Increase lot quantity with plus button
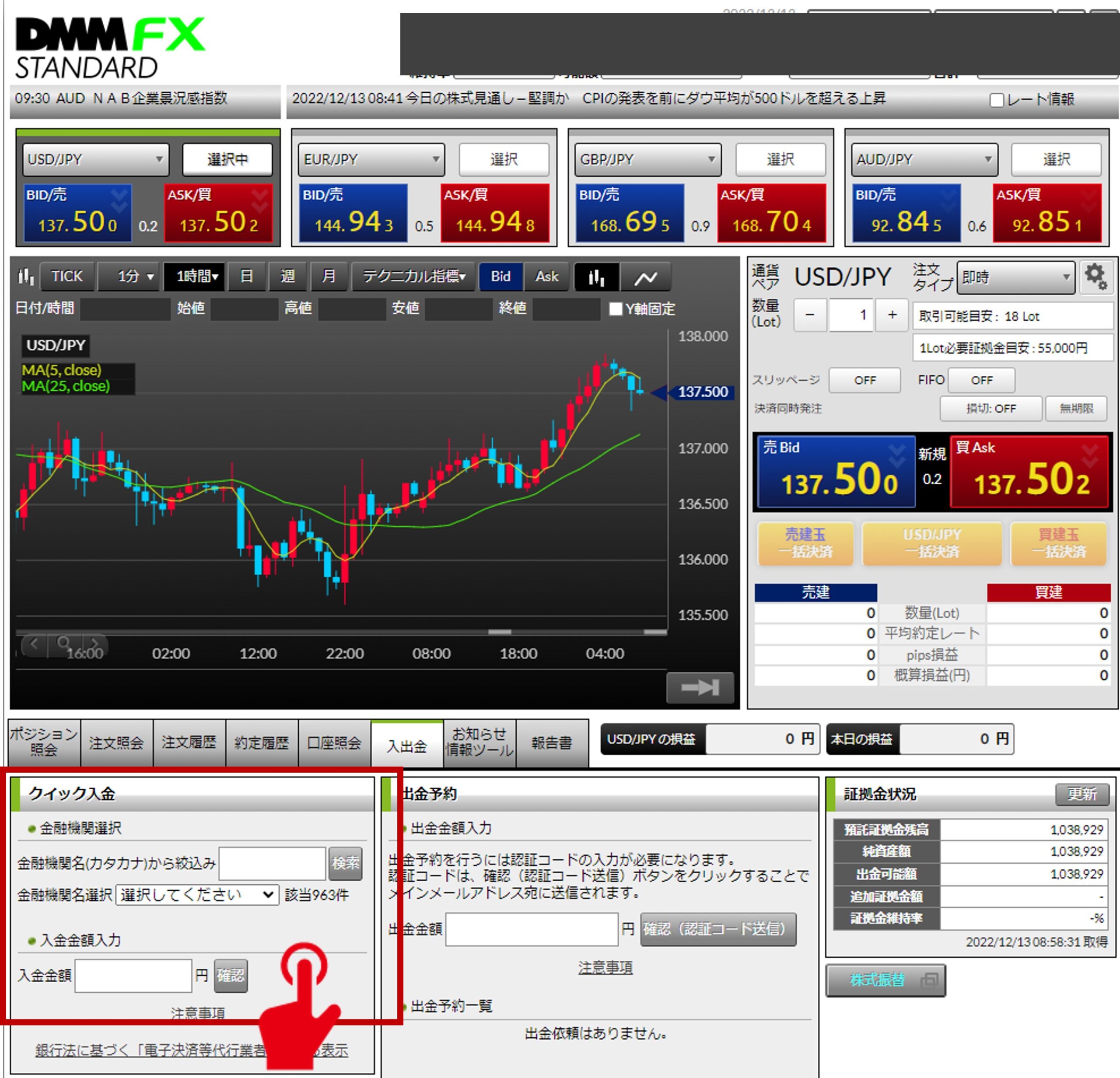This screenshot has height=1078, width=1120. [892, 315]
